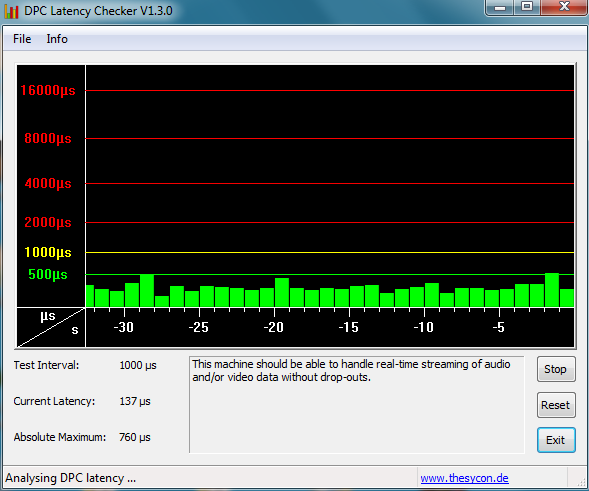Click the 16000µs red threshold label
589x491 pixels.
pyautogui.click(x=48, y=91)
